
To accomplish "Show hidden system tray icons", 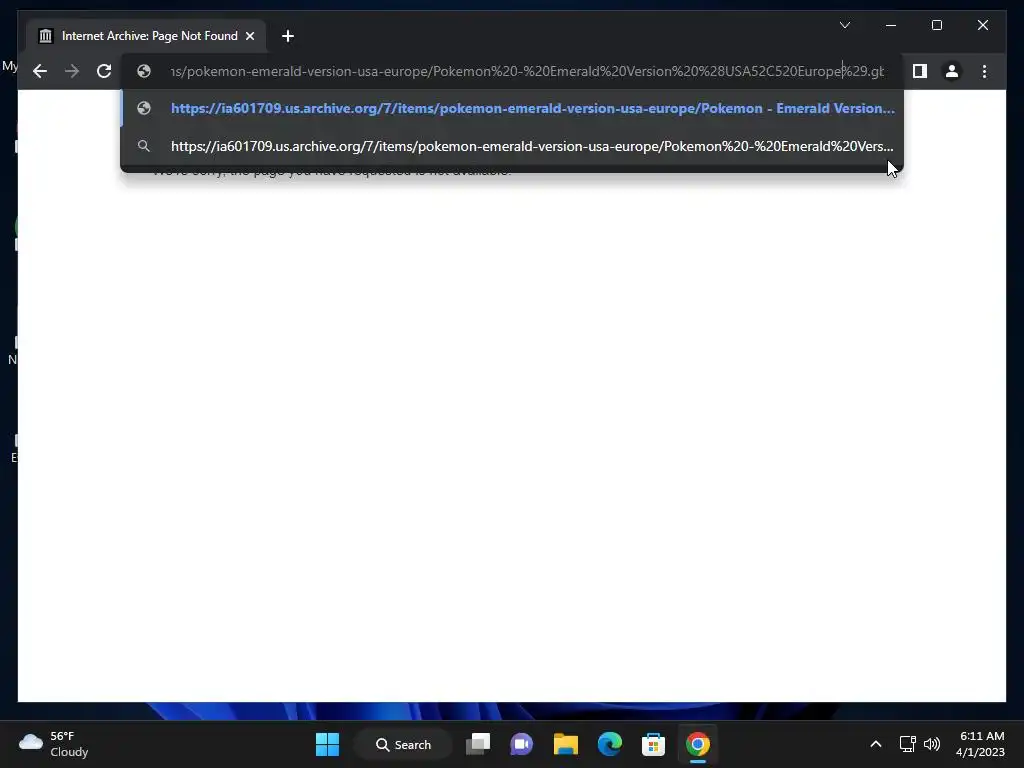I will [876, 744].
